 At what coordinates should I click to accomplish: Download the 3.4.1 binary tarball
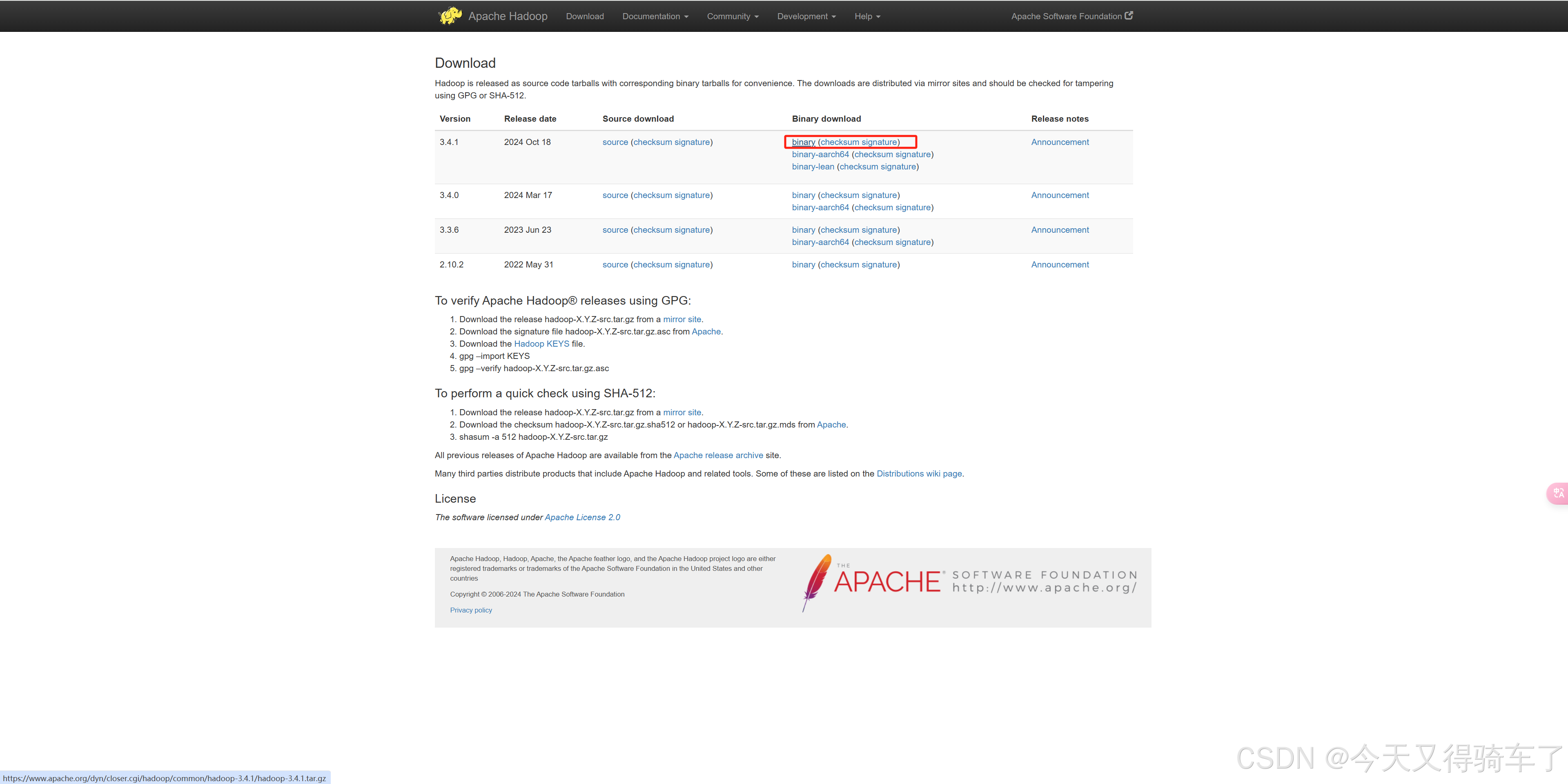803,143
